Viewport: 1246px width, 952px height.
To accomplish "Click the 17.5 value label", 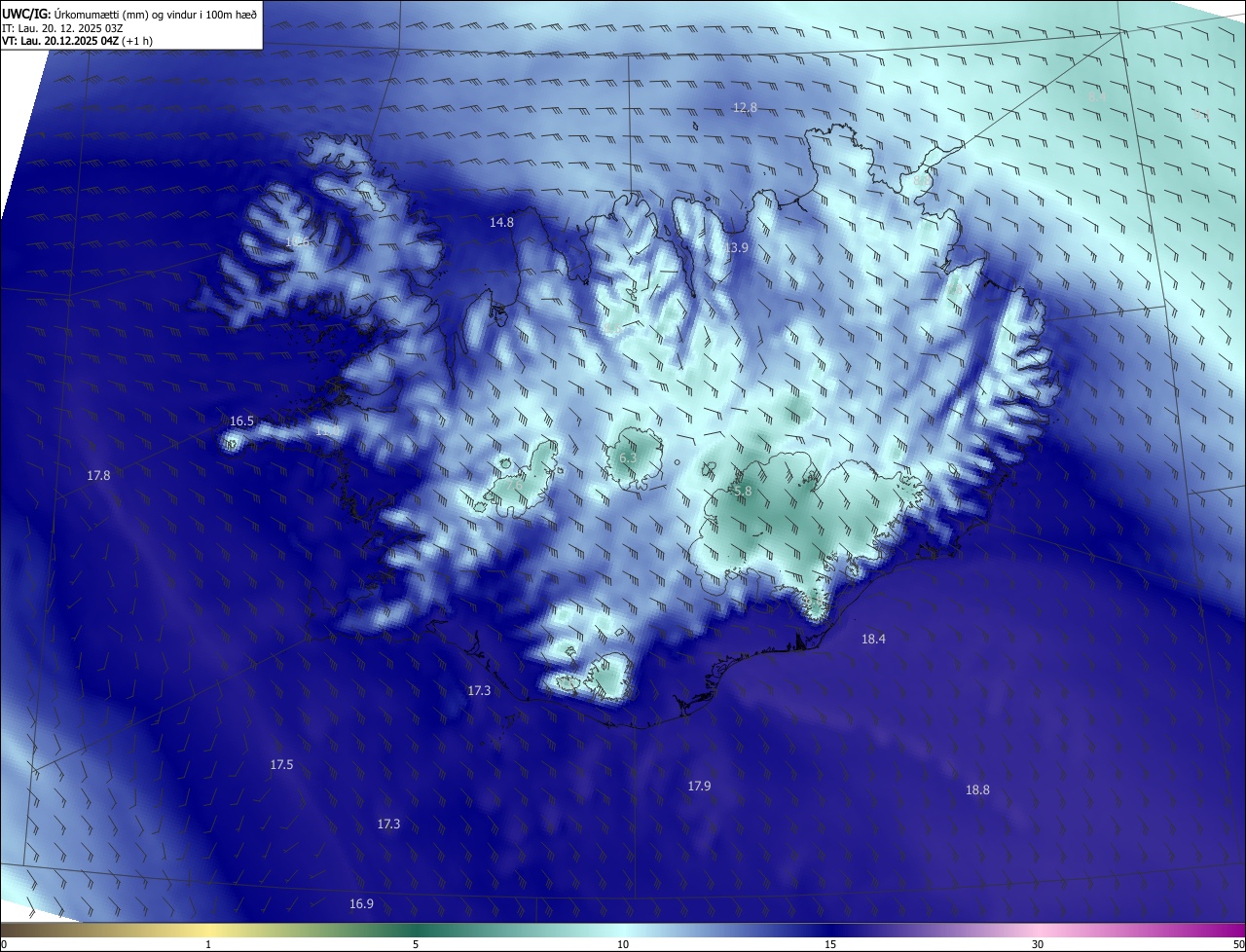I will [281, 765].
